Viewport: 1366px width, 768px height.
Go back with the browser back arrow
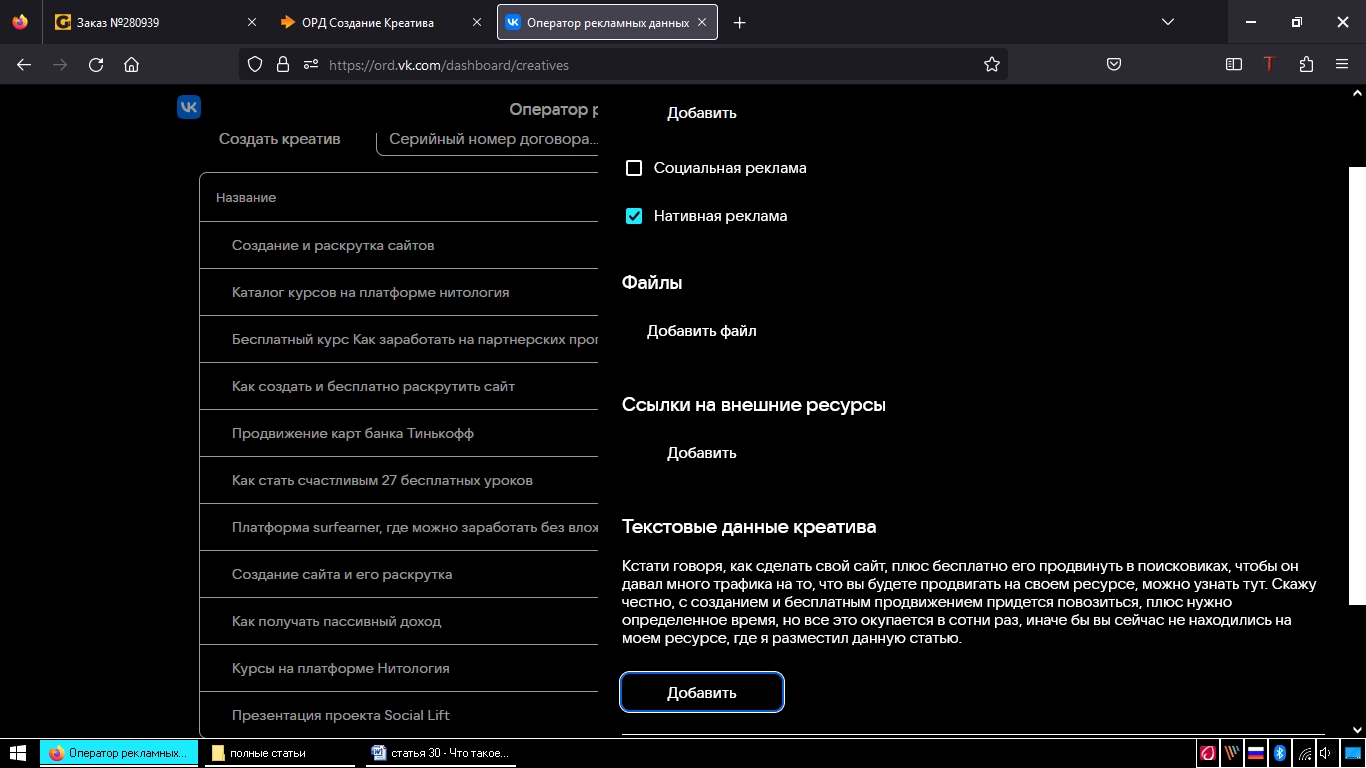(24, 65)
